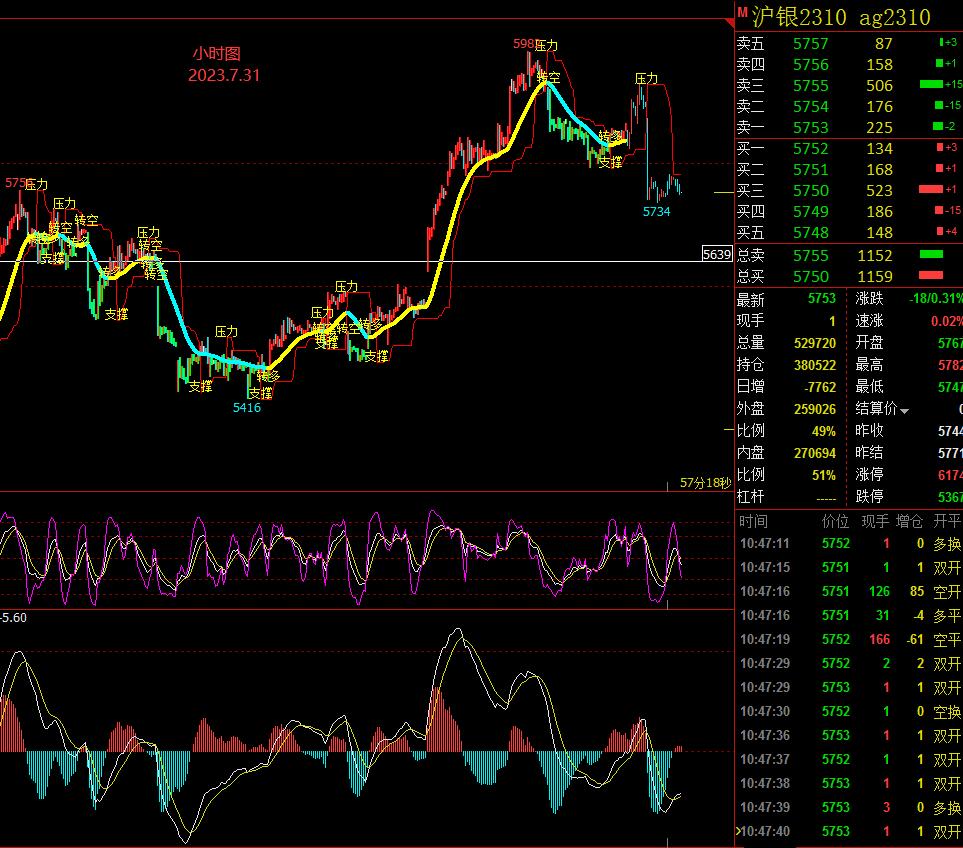Screen dimensions: 963x848
Task: Click the 买三 volume 523
Action: 879,190
